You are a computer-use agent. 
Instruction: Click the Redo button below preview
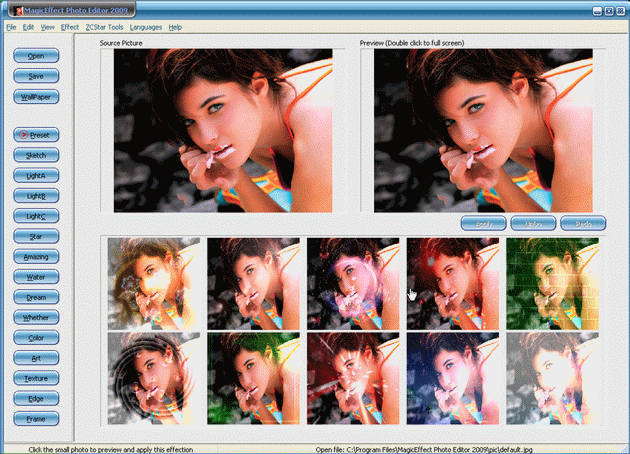tap(583, 224)
